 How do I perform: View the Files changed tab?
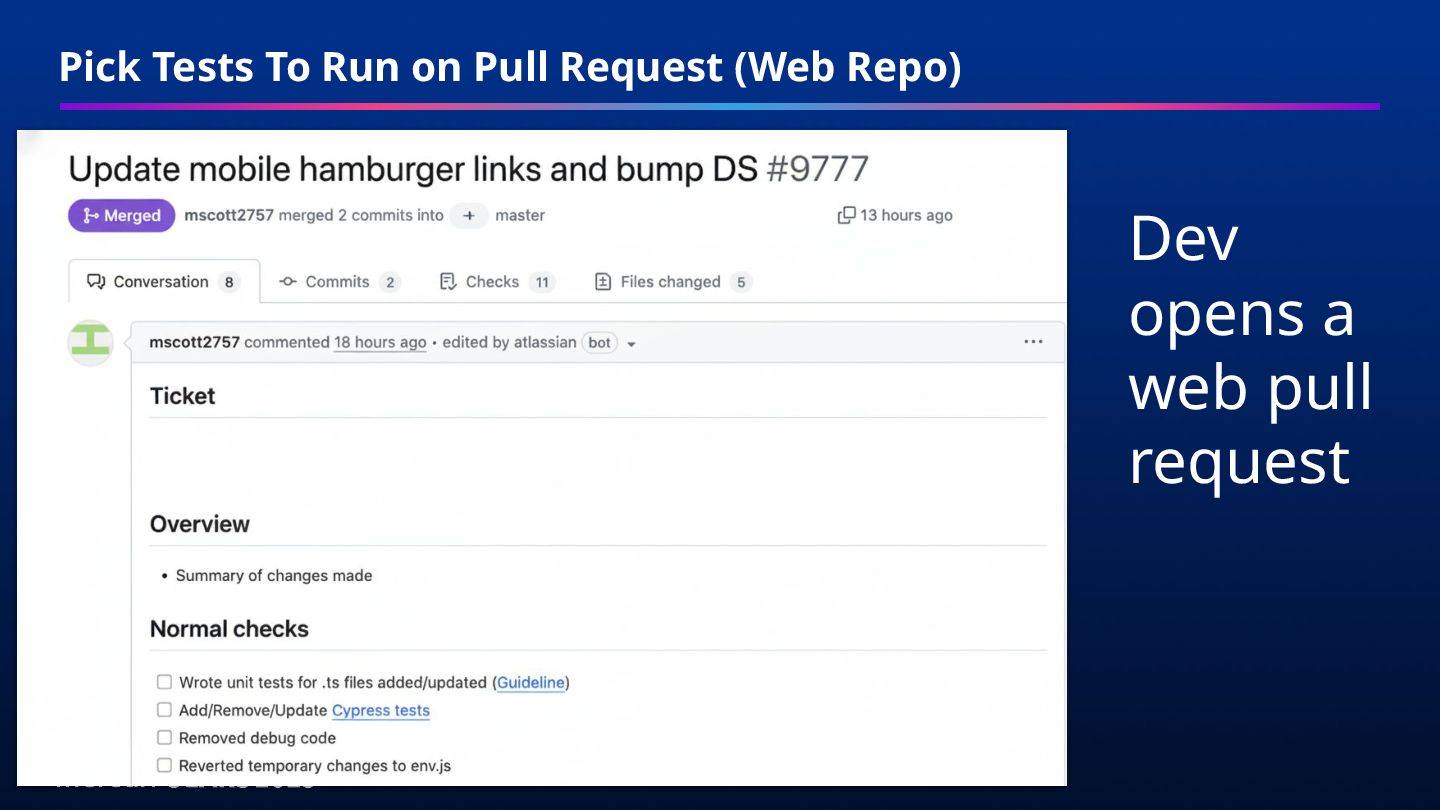point(673,282)
